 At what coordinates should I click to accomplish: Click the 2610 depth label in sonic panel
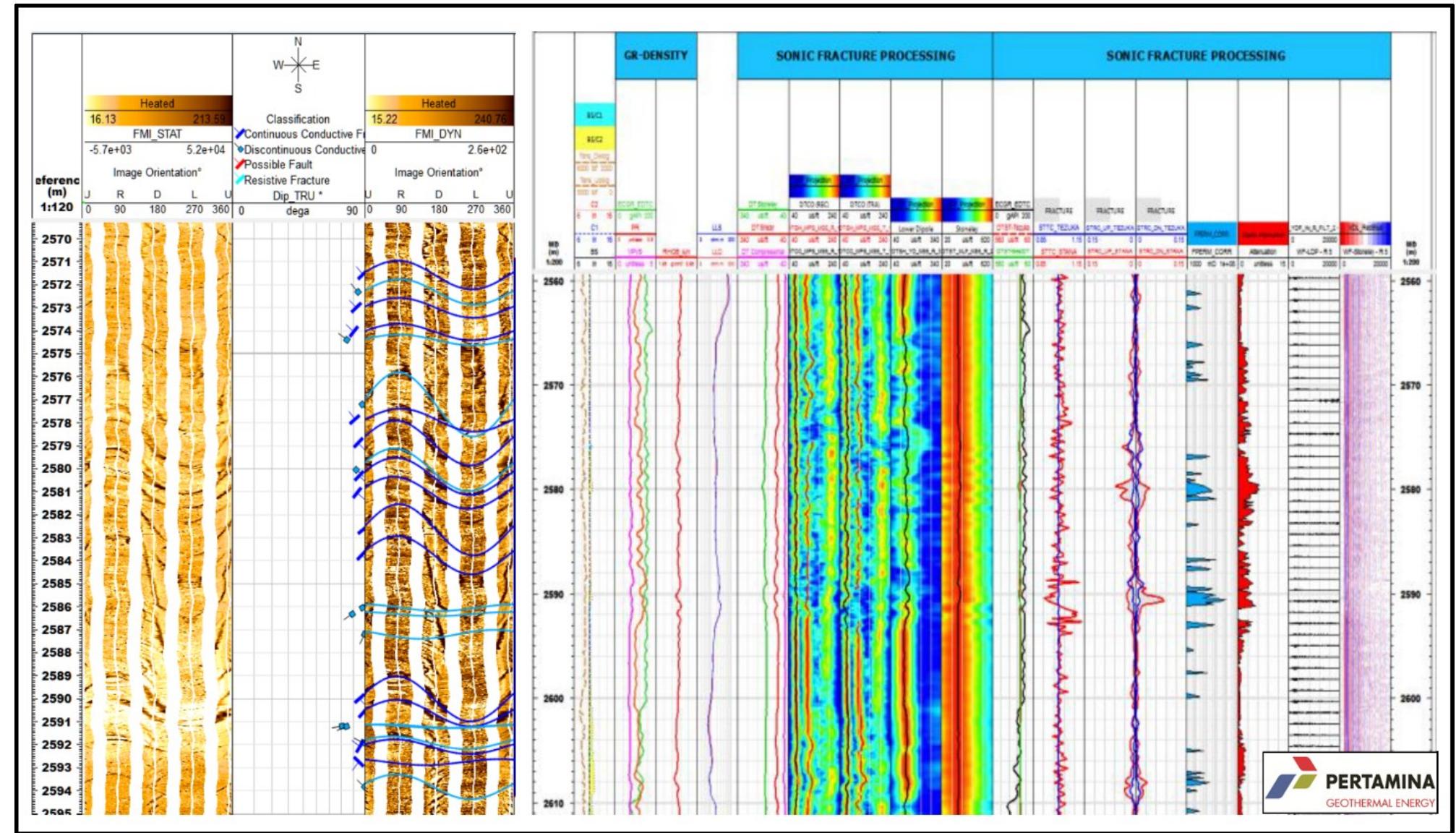(553, 803)
